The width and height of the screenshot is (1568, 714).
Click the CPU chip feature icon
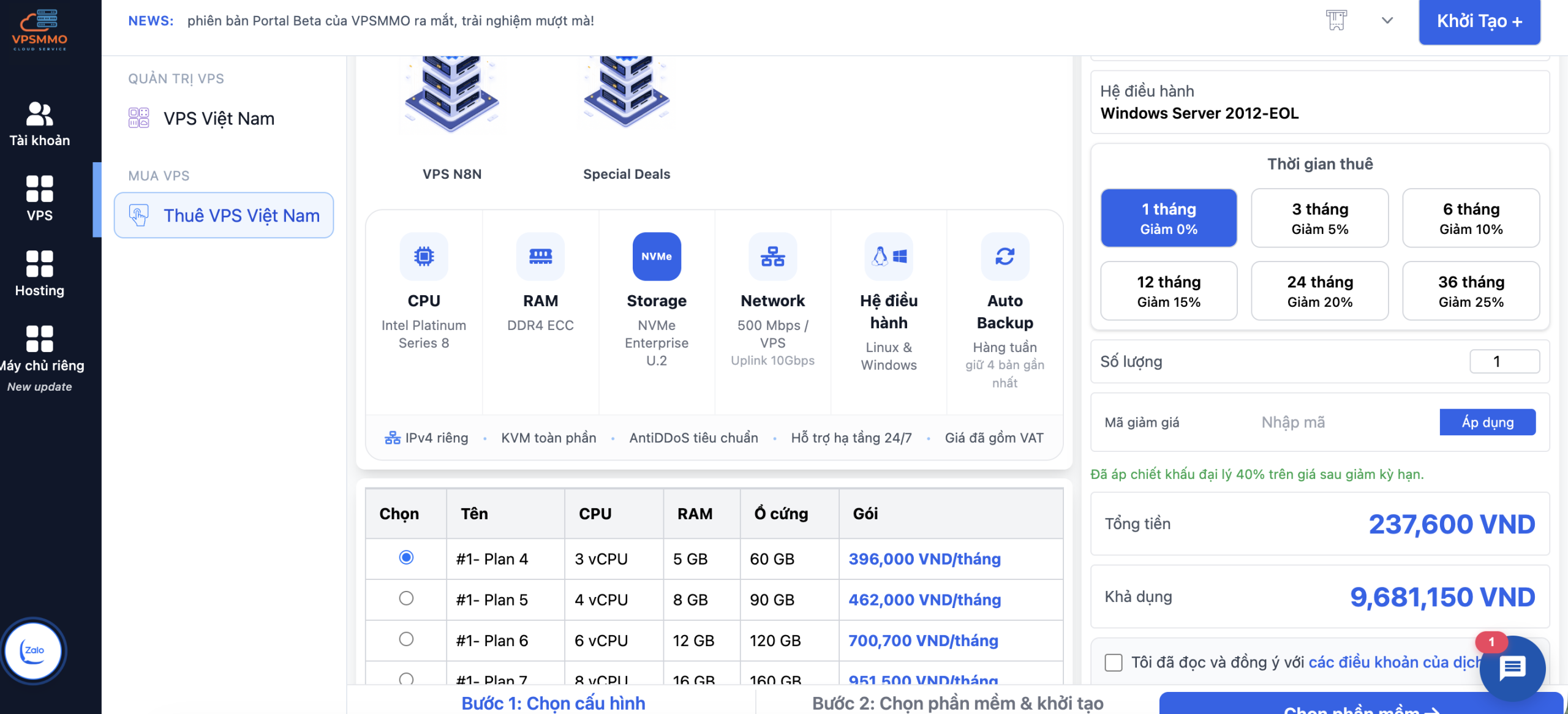[424, 256]
